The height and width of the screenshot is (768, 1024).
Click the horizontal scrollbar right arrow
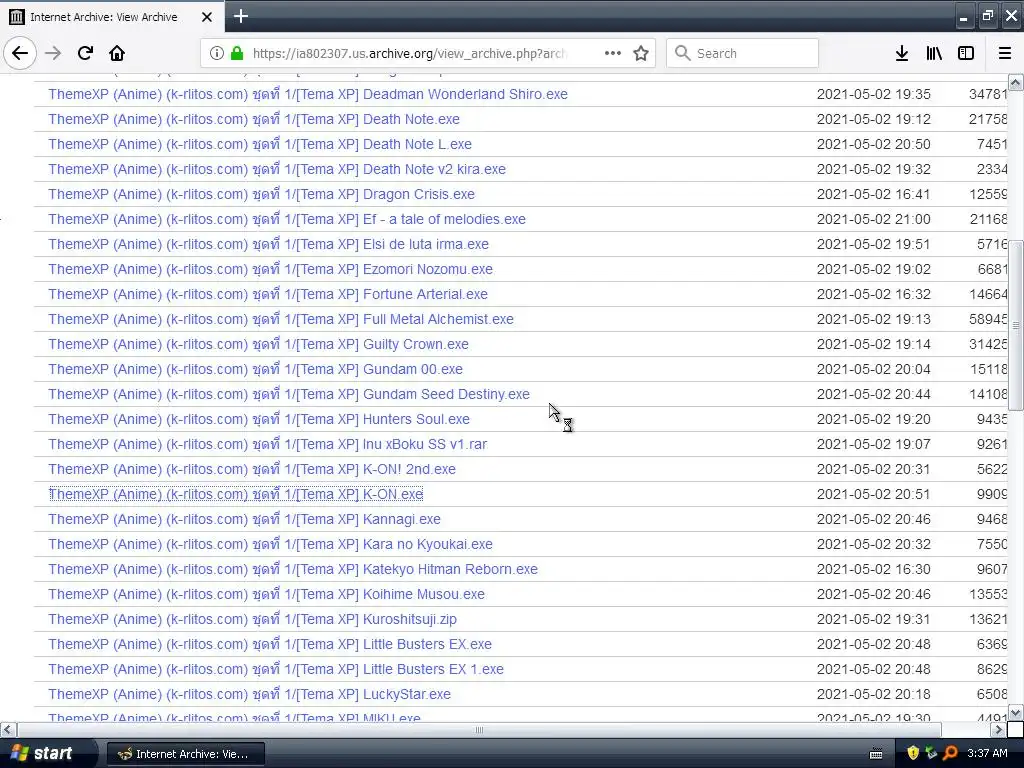999,729
